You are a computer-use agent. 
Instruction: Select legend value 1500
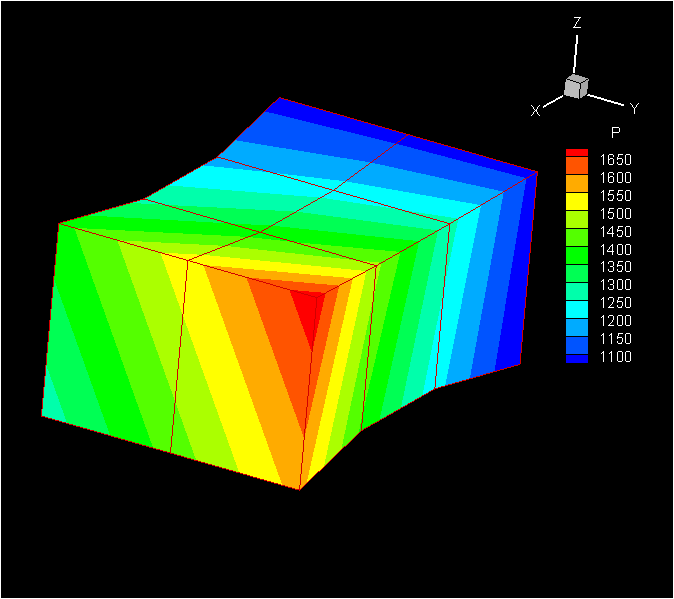click(x=616, y=214)
